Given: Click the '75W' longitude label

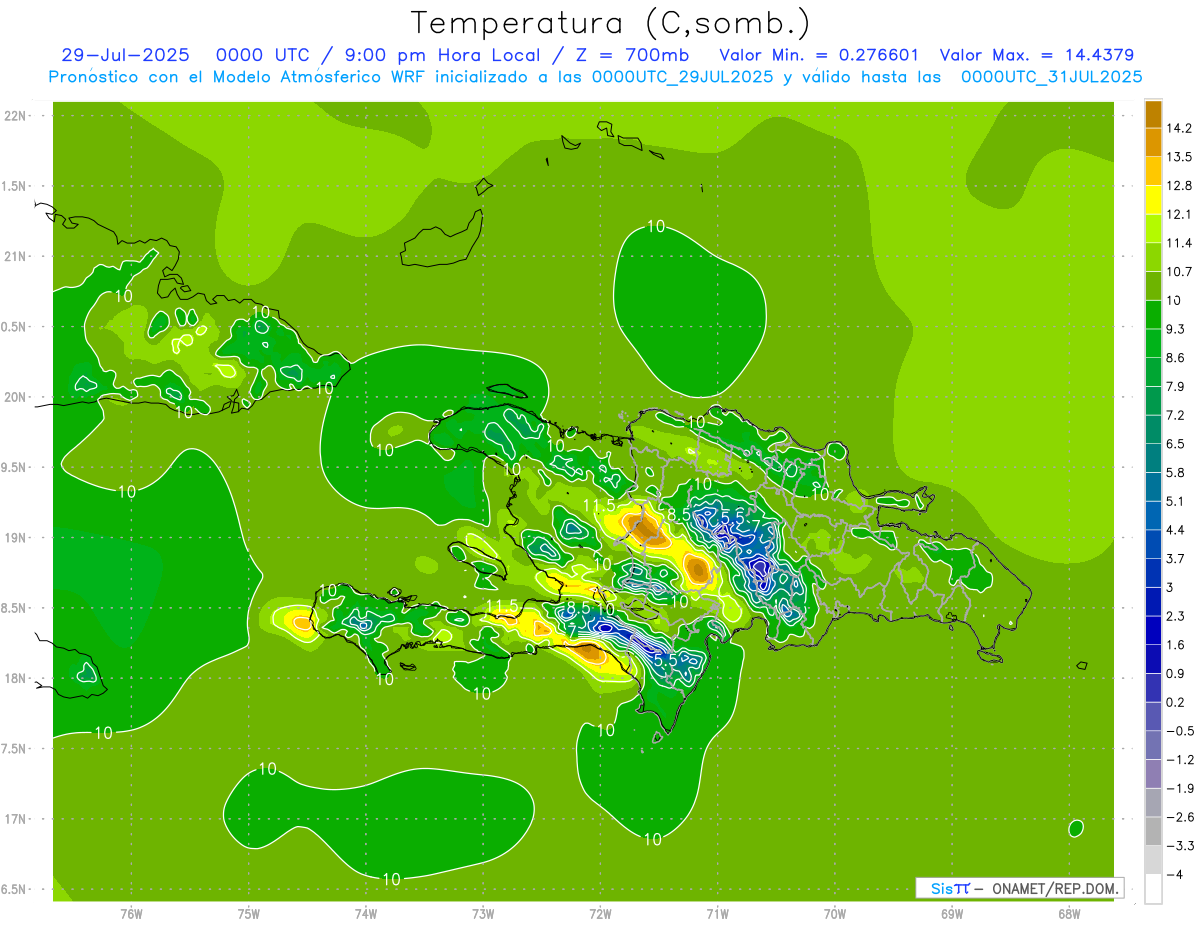Looking at the screenshot, I should 249,913.
